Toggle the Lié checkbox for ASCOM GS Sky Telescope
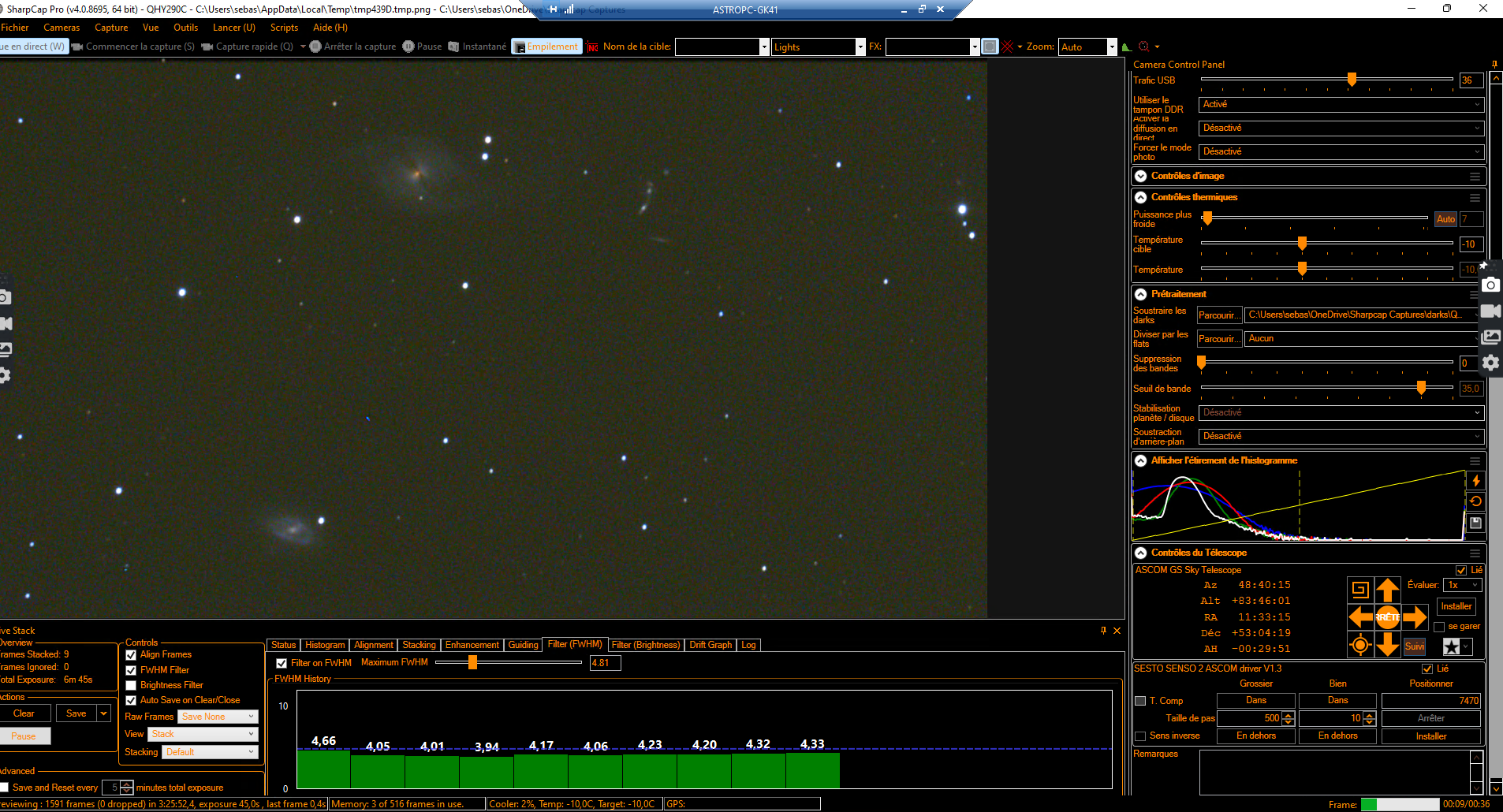 tap(1461, 570)
